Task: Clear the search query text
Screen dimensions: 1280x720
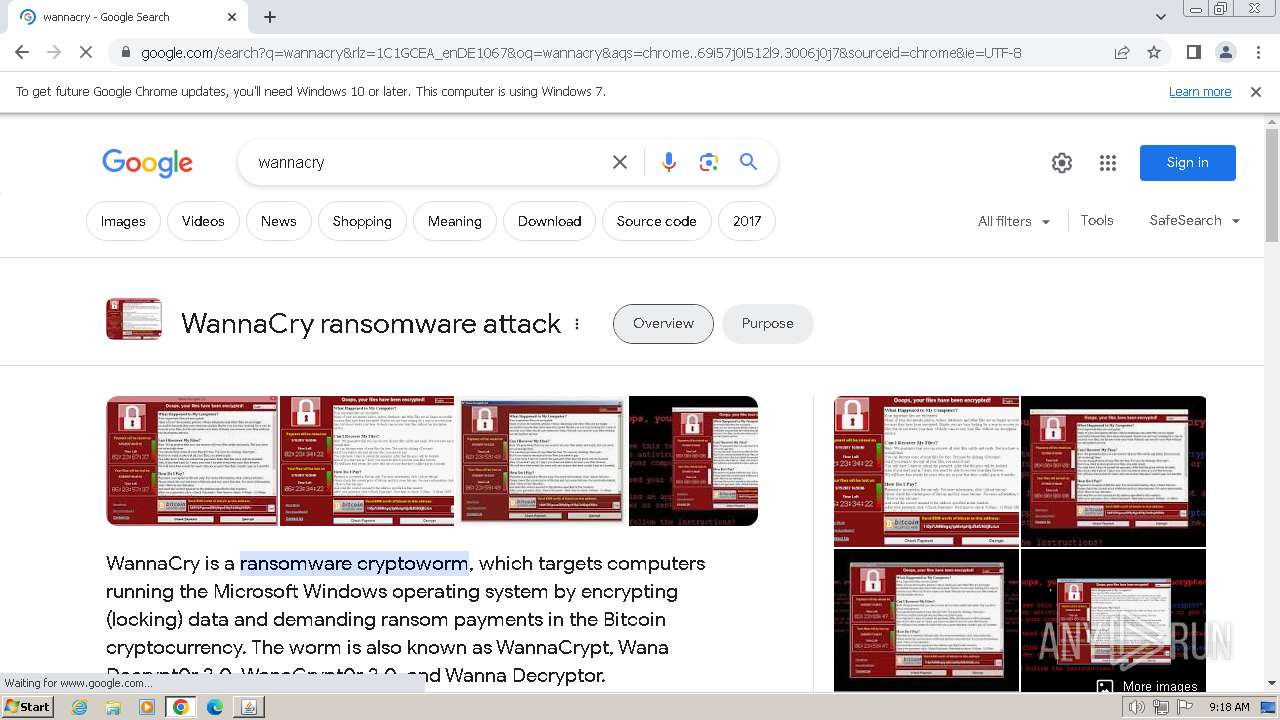Action: 620,162
